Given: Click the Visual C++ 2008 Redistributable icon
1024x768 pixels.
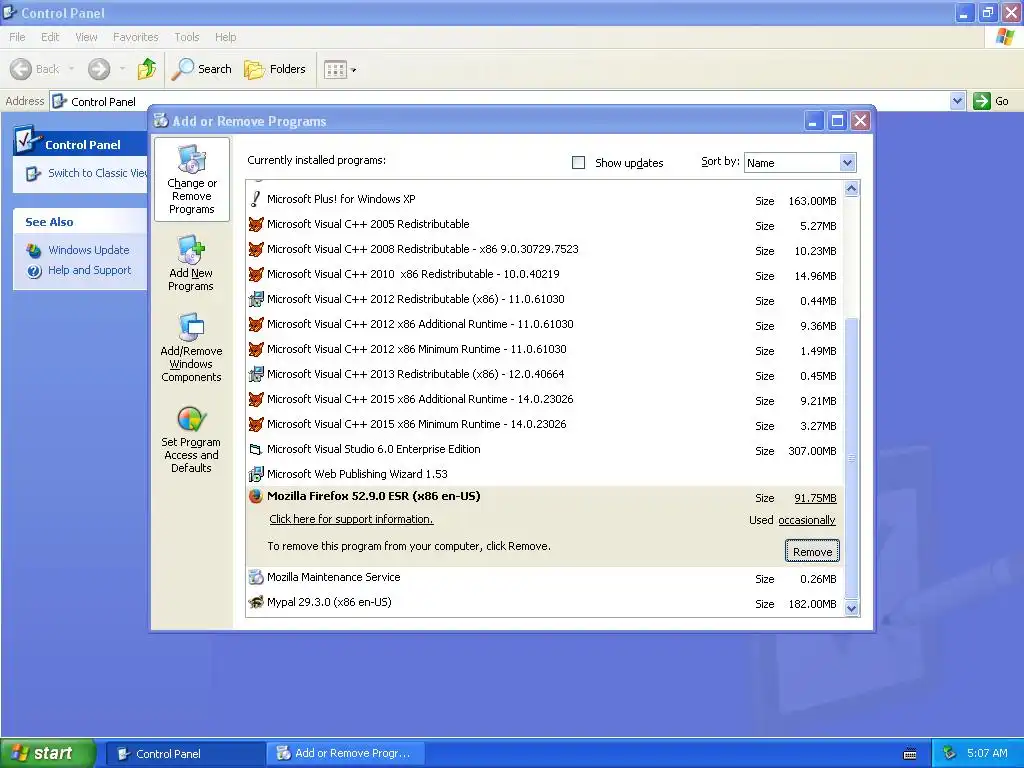Looking at the screenshot, I should (256, 249).
